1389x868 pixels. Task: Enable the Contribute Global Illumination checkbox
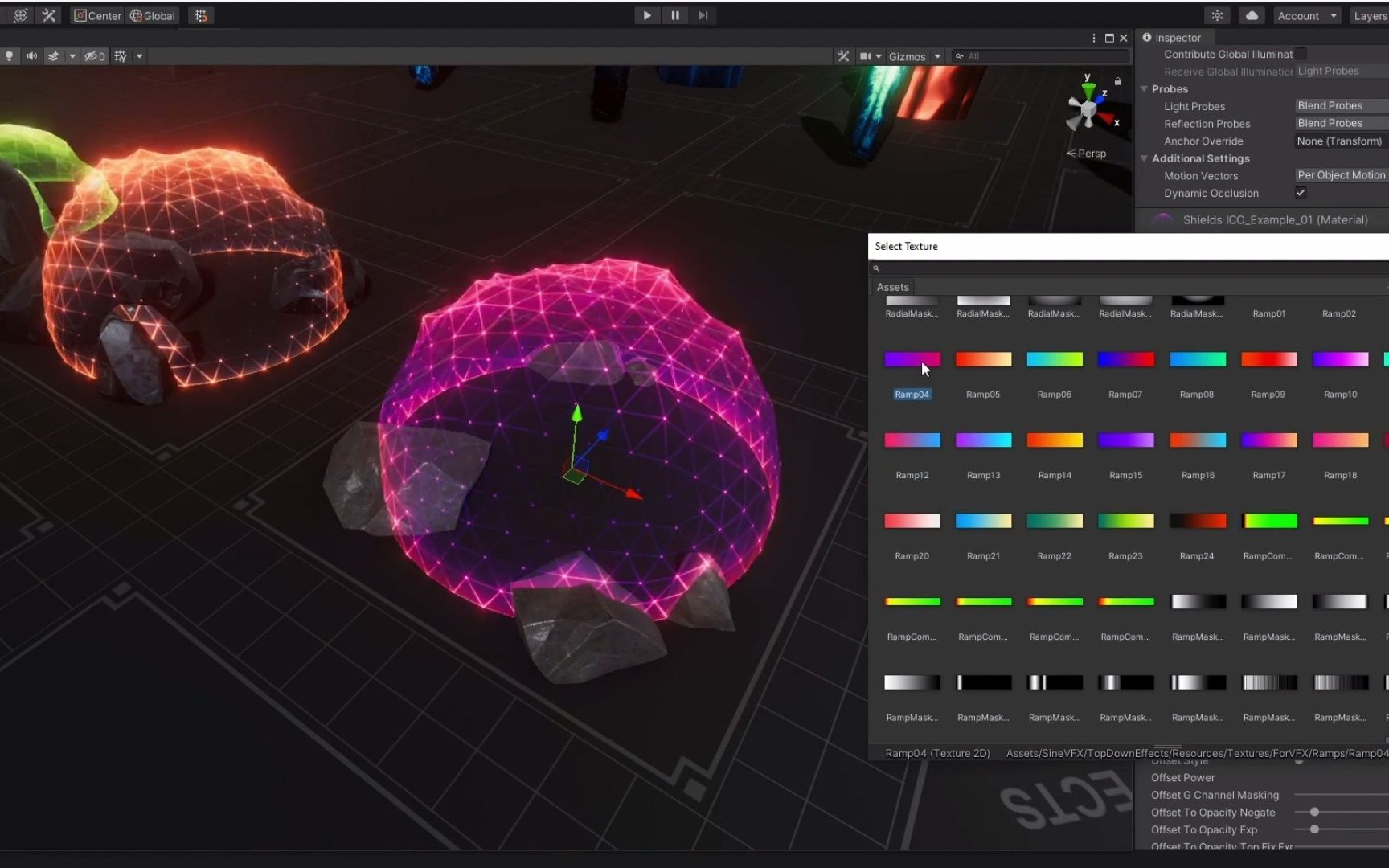1301,54
